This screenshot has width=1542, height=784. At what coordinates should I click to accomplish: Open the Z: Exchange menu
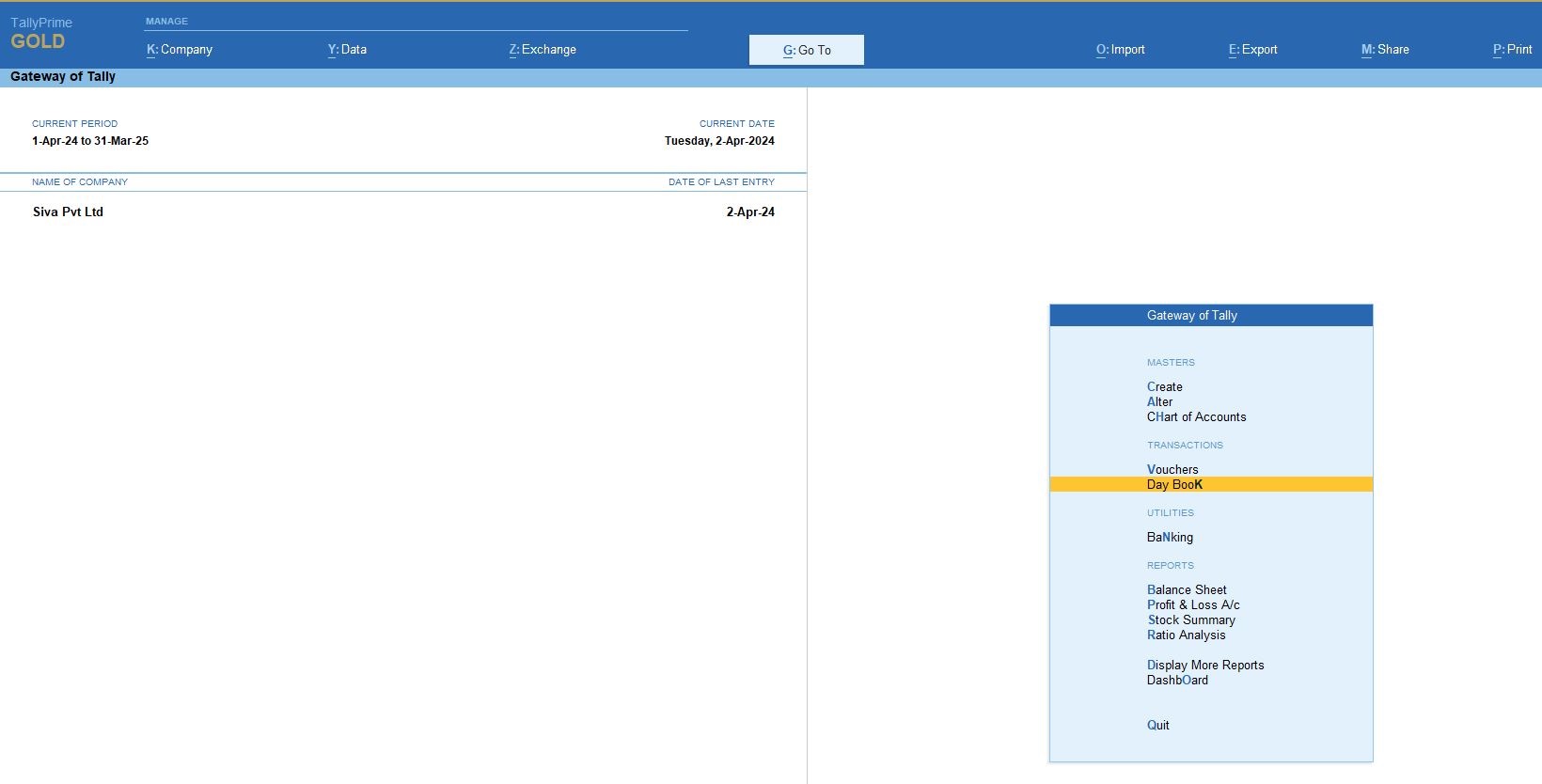tap(543, 50)
